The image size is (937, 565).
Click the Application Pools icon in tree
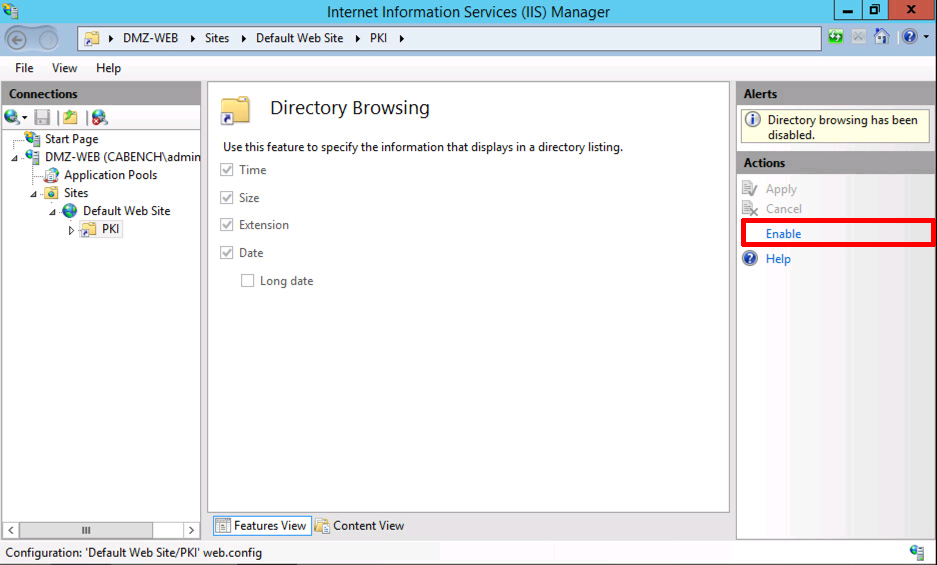pyautogui.click(x=51, y=175)
